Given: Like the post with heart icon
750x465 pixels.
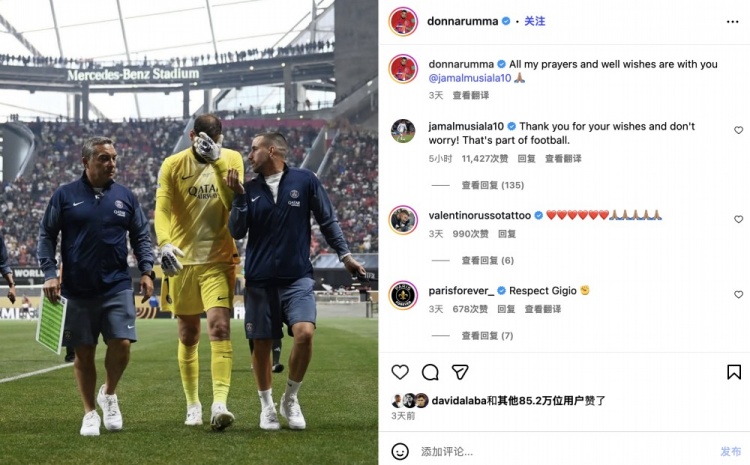Looking at the screenshot, I should click(x=400, y=372).
